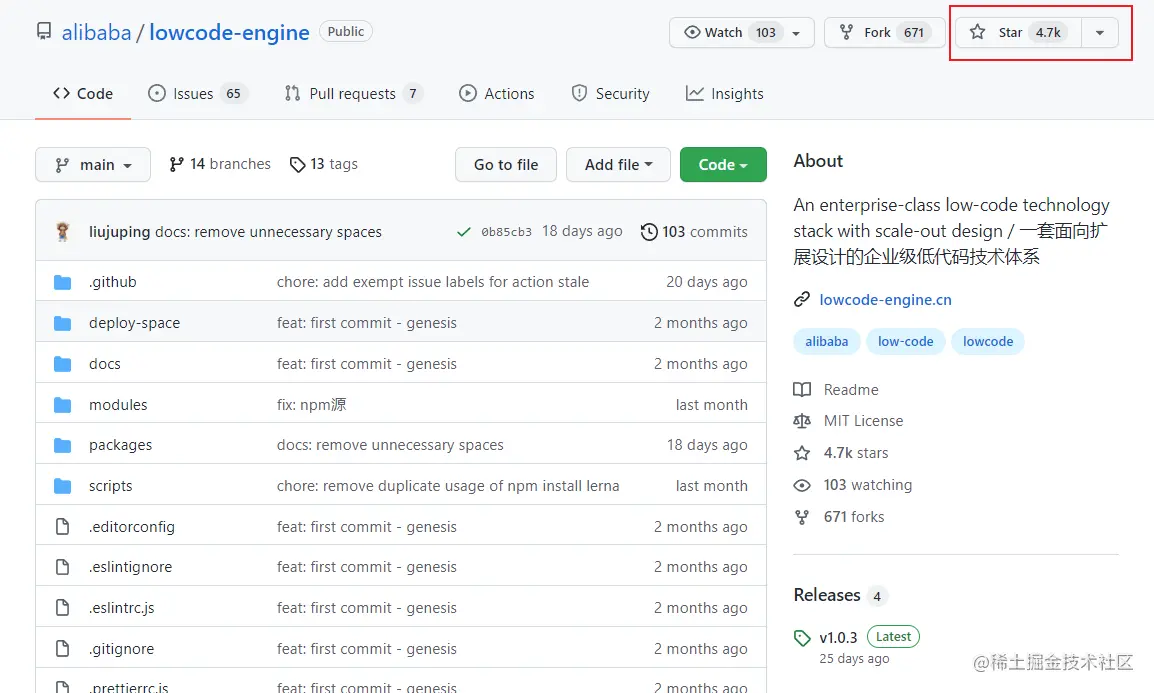Click the MIT License scale icon
This screenshot has width=1154, height=693.
(x=801, y=421)
